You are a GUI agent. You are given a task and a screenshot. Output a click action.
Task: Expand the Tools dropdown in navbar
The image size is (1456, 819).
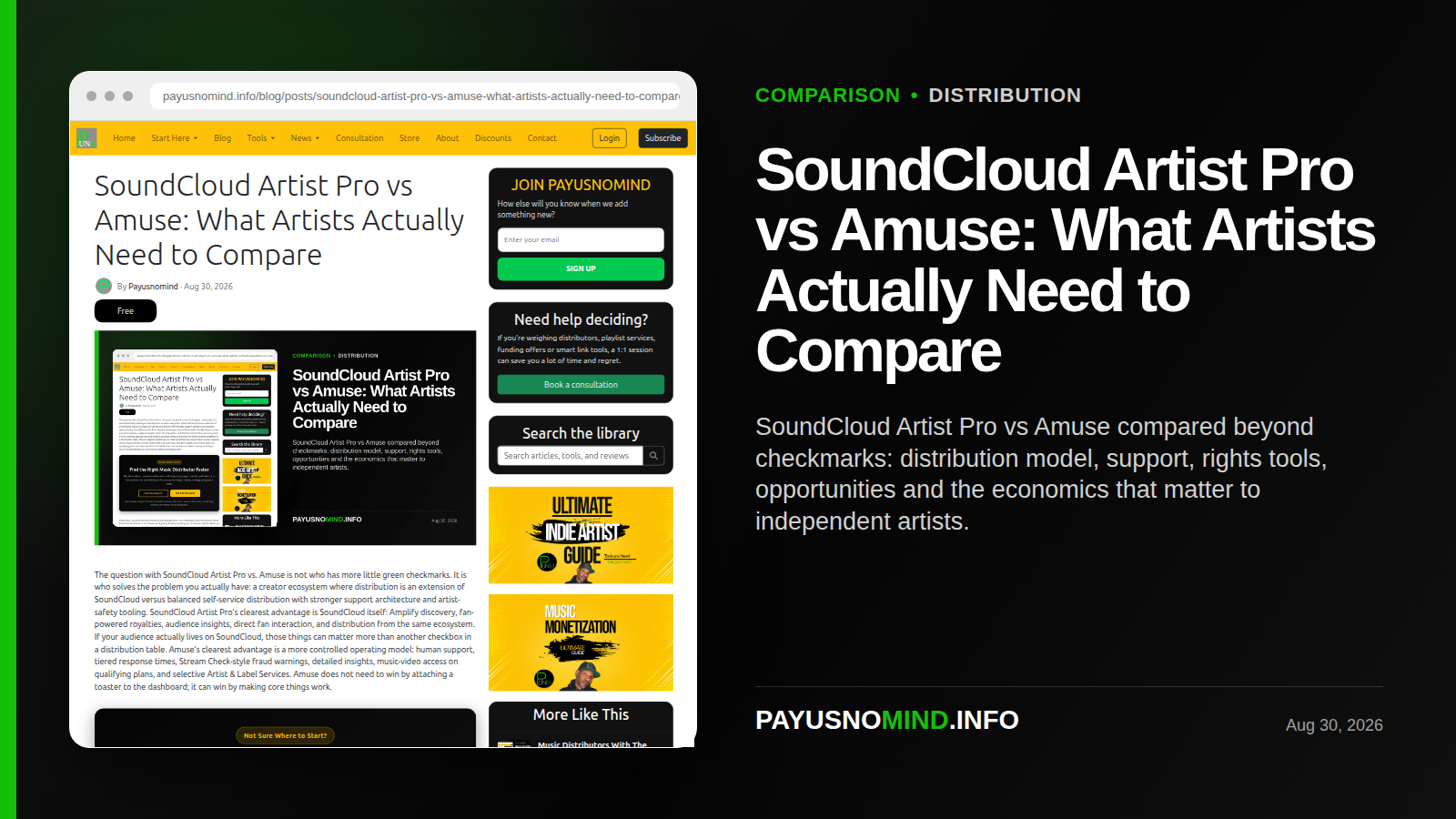[260, 138]
